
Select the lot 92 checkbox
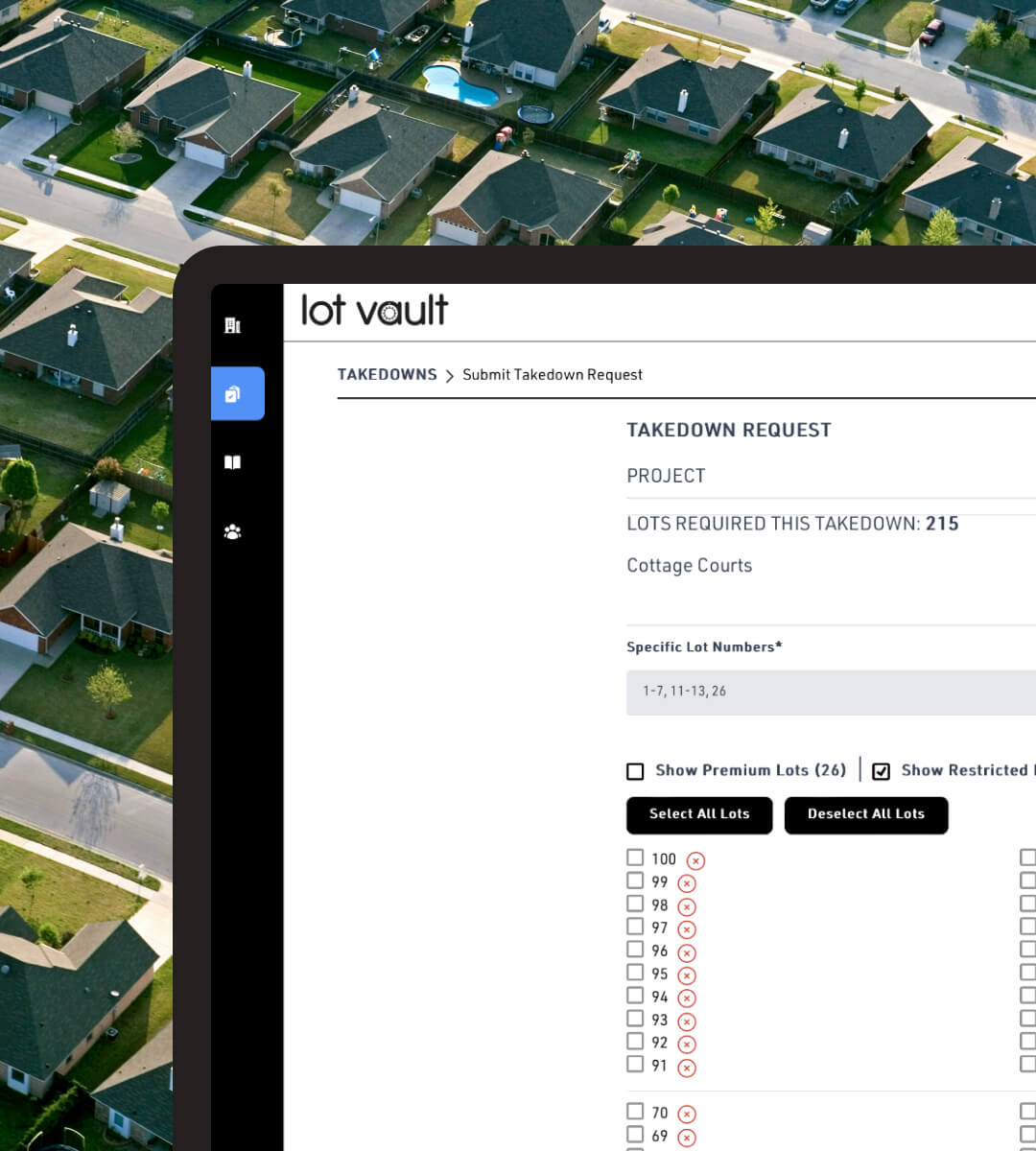[635, 1042]
